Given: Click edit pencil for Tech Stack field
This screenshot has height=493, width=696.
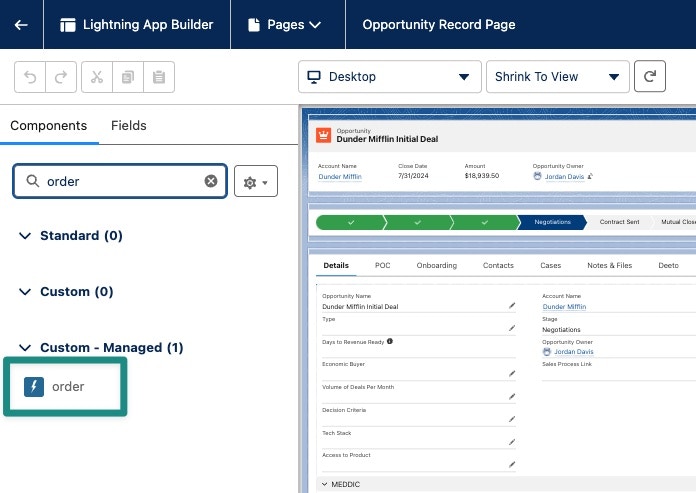Looking at the screenshot, I should click(512, 442).
